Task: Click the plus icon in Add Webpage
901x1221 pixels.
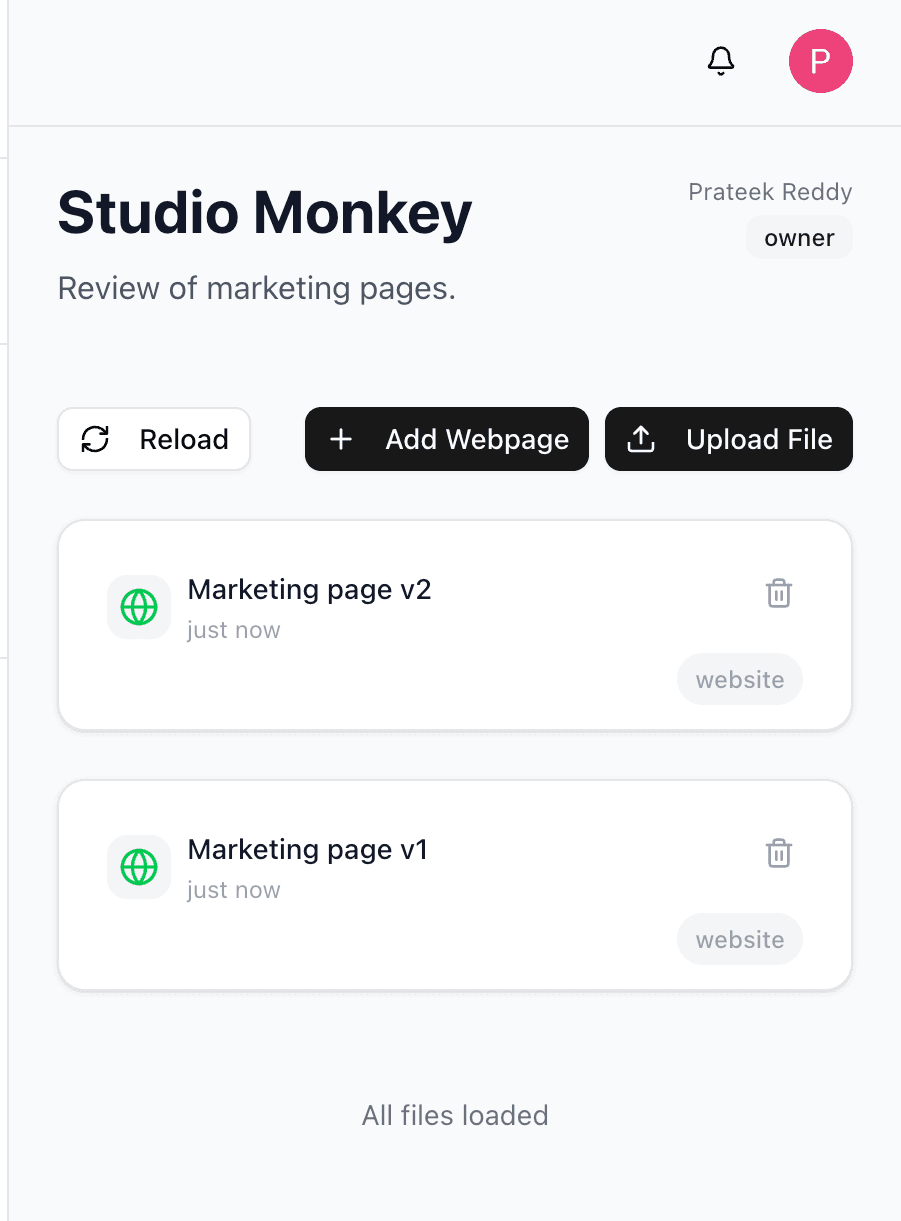Action: click(341, 439)
